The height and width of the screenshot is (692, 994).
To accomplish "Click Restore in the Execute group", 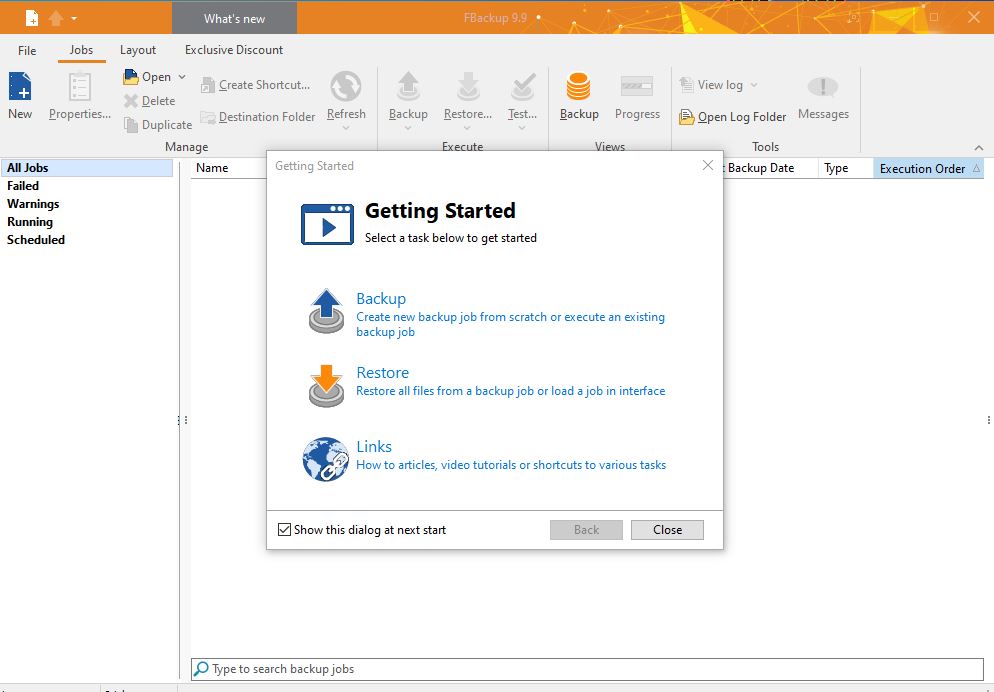I will tap(468, 99).
